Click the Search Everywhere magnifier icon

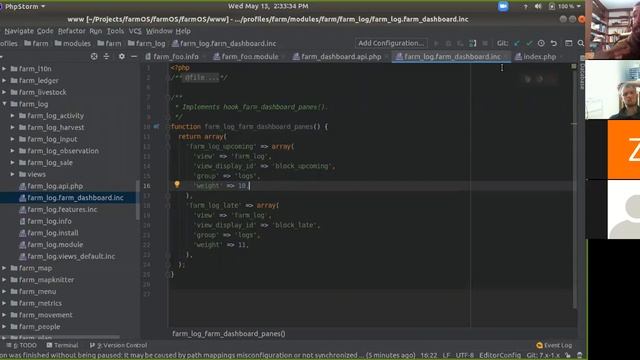click(x=580, y=43)
